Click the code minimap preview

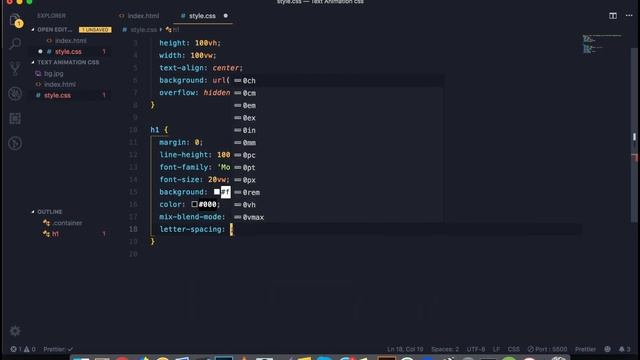tap(603, 44)
